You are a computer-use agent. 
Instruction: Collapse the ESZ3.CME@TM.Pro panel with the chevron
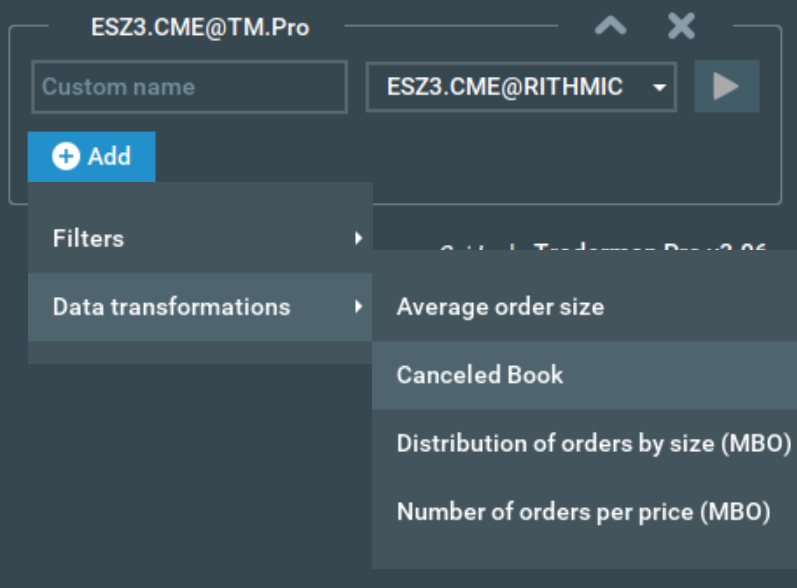click(610, 27)
